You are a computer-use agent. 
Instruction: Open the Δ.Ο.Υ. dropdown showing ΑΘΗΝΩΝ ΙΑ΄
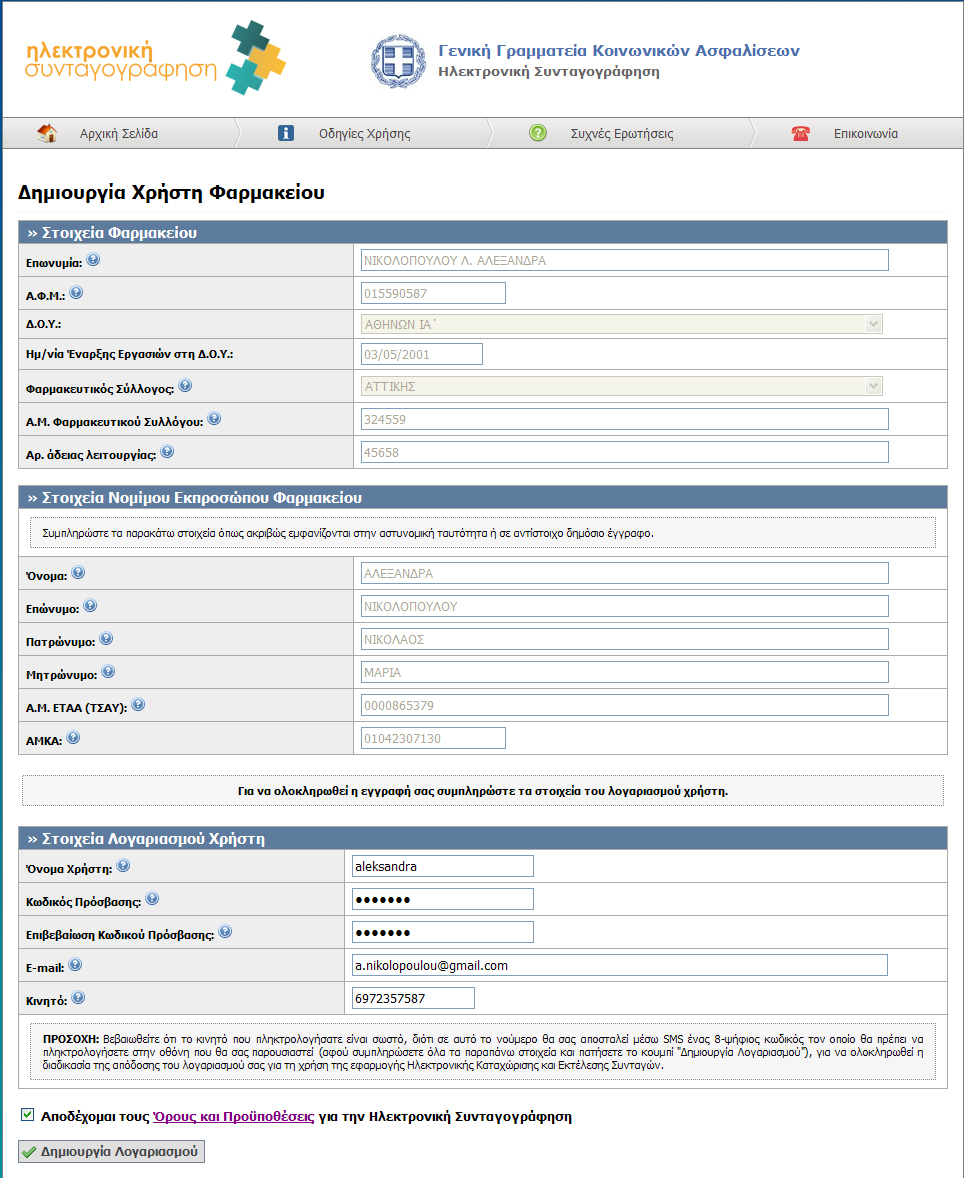point(621,325)
